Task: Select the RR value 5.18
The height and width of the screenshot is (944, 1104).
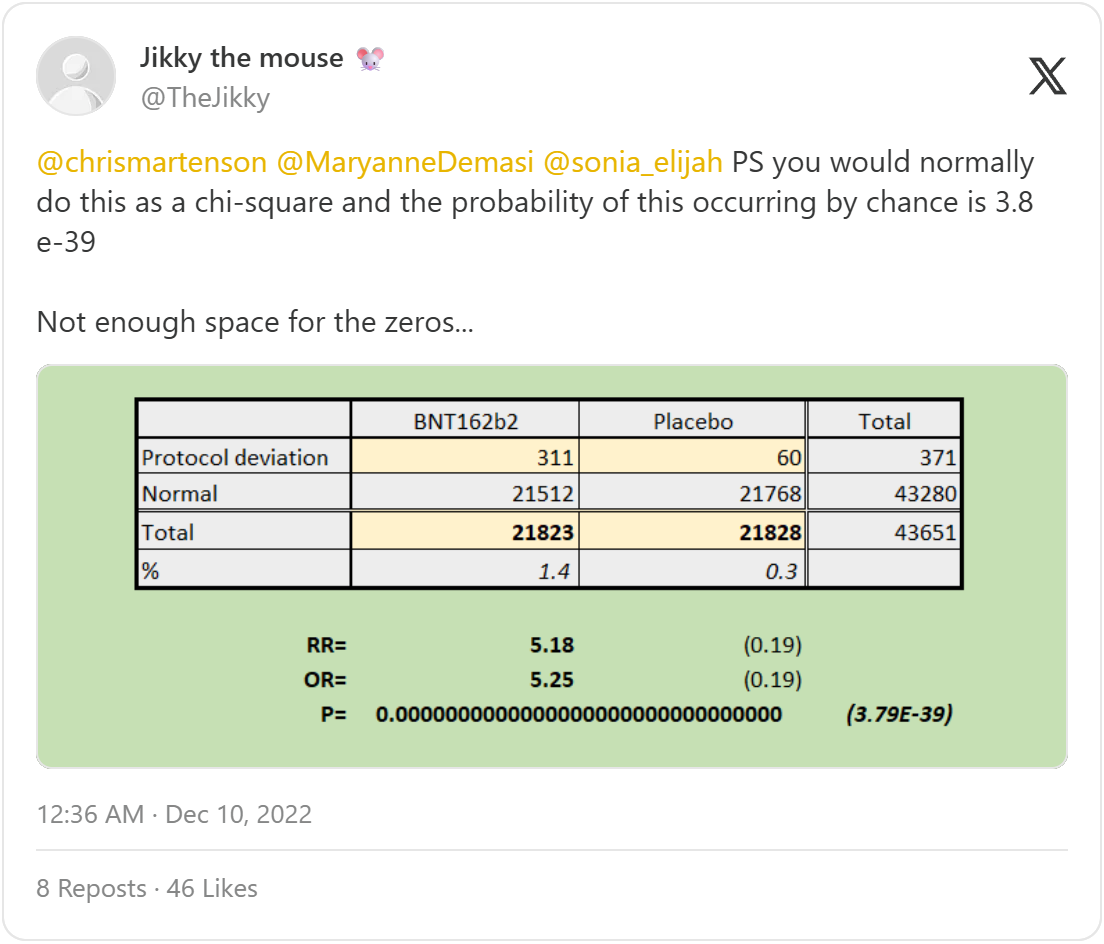Action: (552, 645)
